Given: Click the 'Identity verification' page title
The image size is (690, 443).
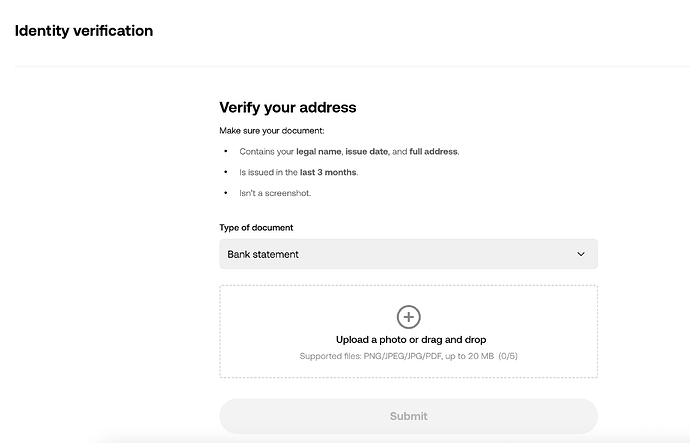Looking at the screenshot, I should click(84, 31).
